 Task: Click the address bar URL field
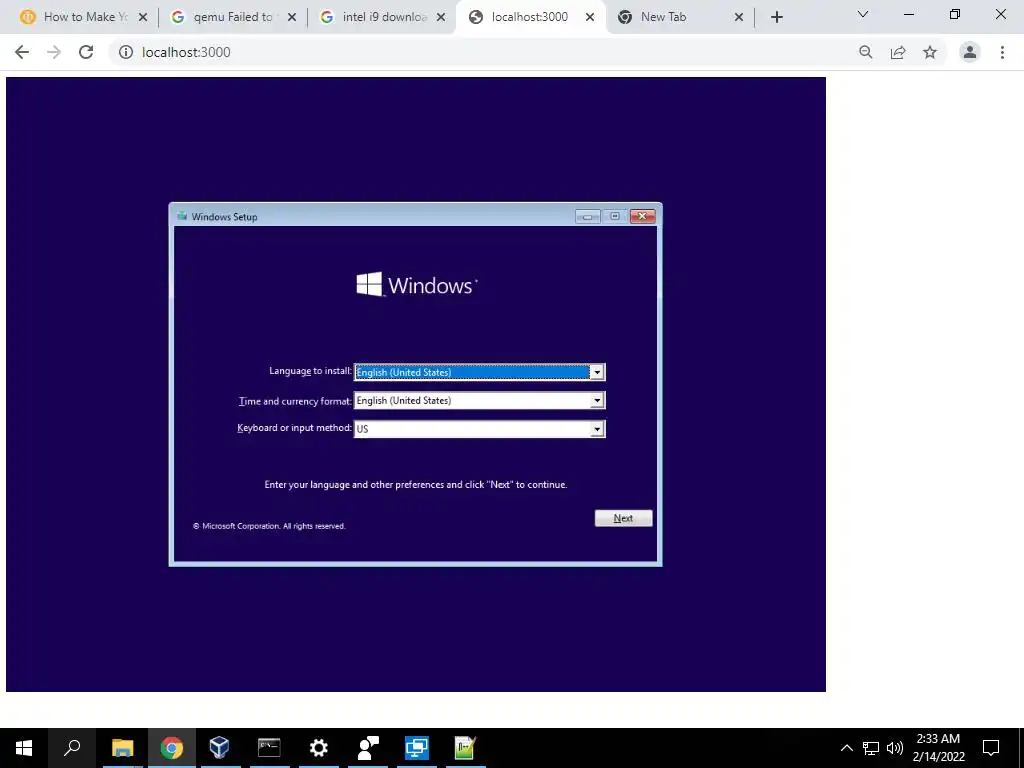[x=483, y=52]
